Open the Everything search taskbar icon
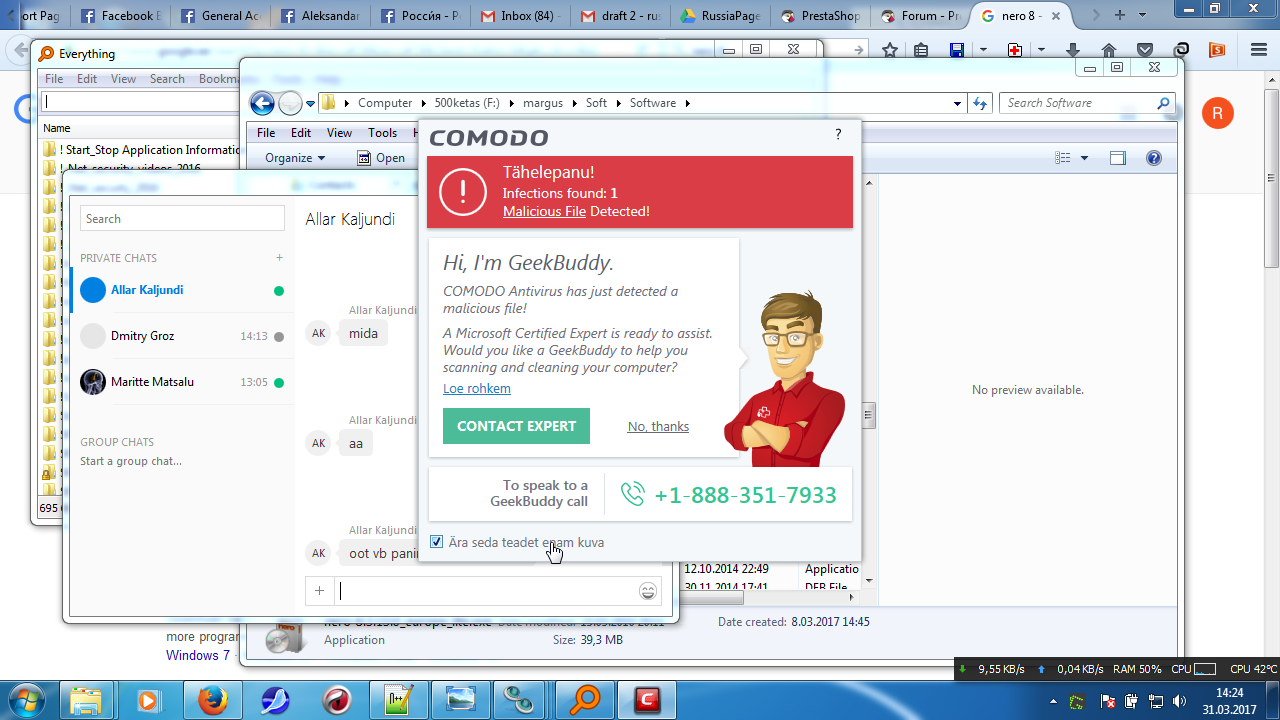Screen dimensions: 1280x720 coord(584,700)
